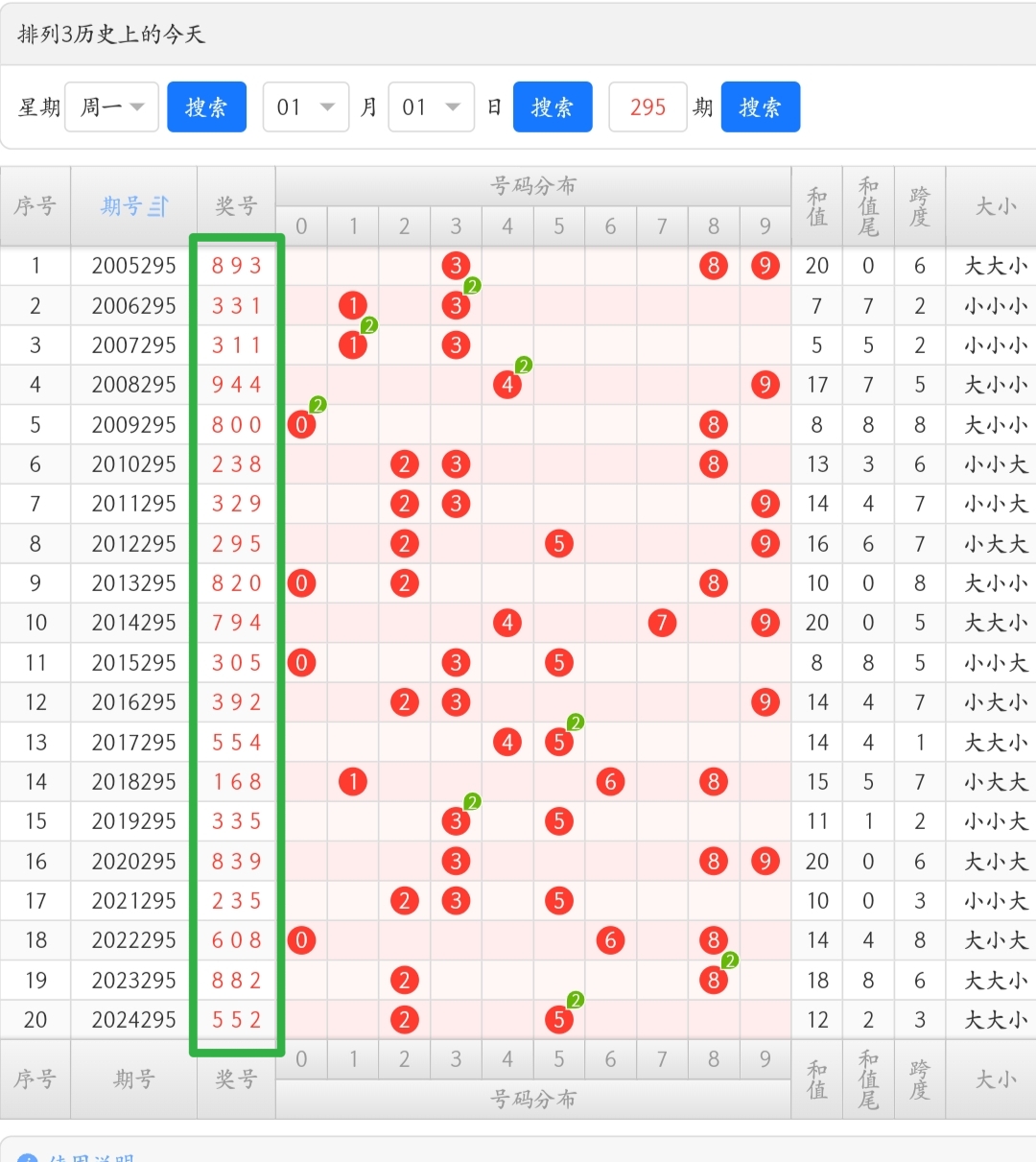Screen dimensions: 1036x1162
Task: Select issue number 2005295
Action: (134, 266)
